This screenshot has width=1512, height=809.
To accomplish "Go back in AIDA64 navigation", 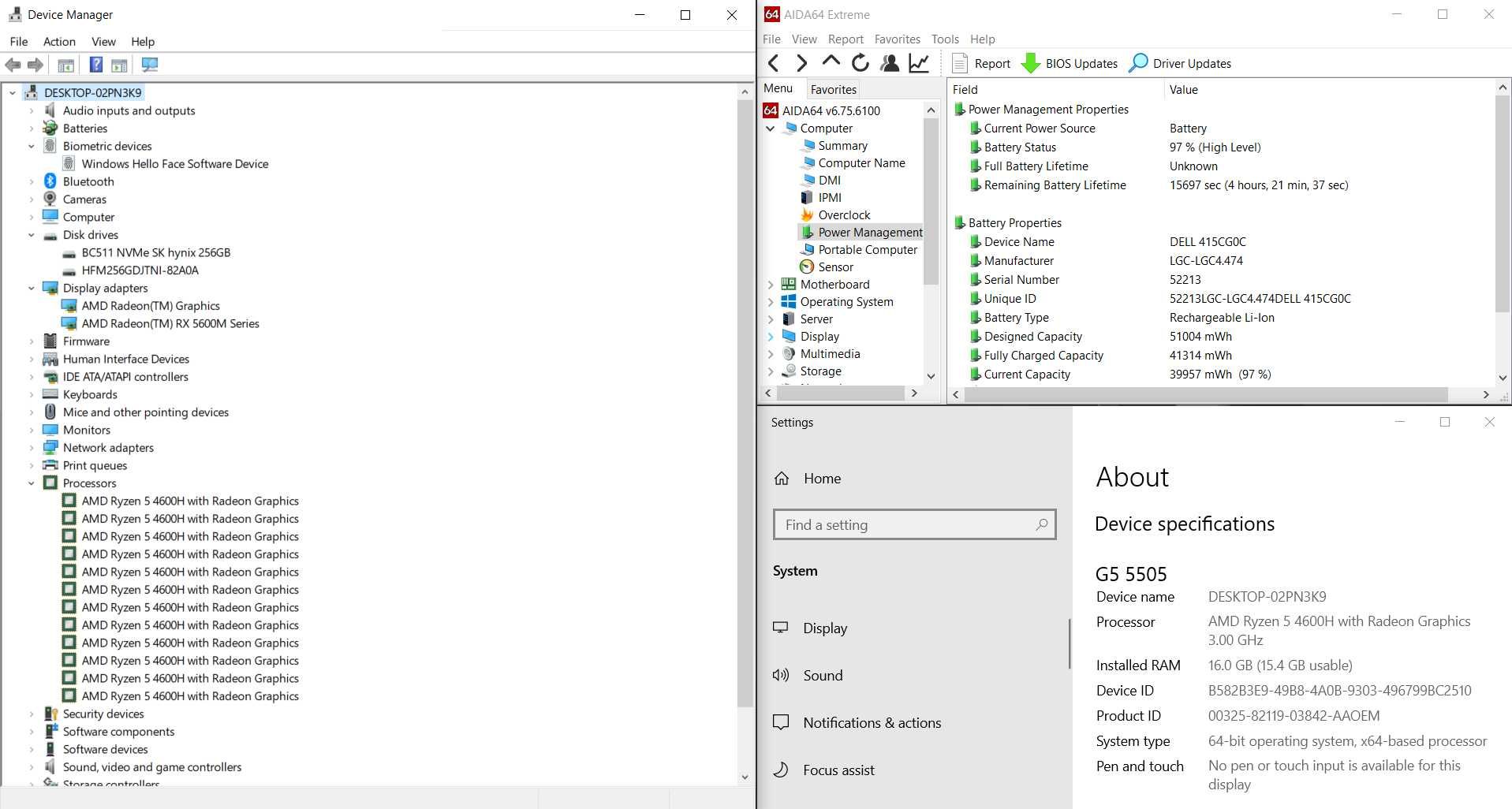I will click(774, 63).
